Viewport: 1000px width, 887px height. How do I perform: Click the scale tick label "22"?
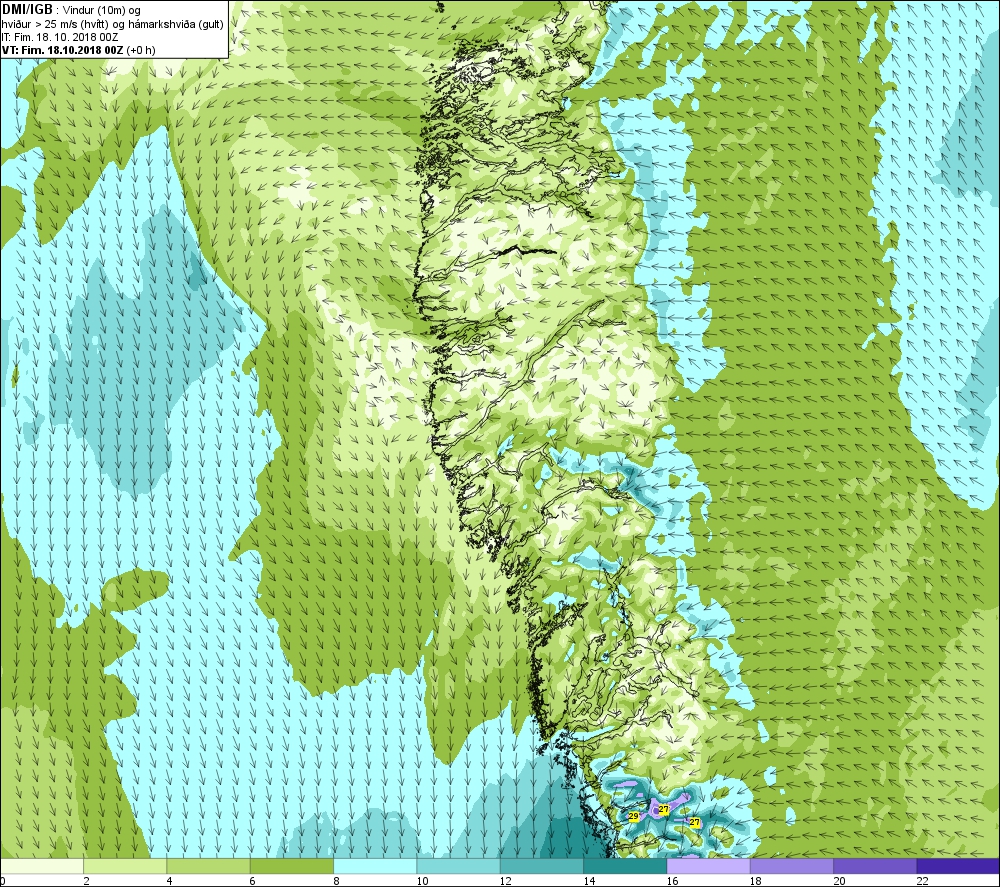922,881
